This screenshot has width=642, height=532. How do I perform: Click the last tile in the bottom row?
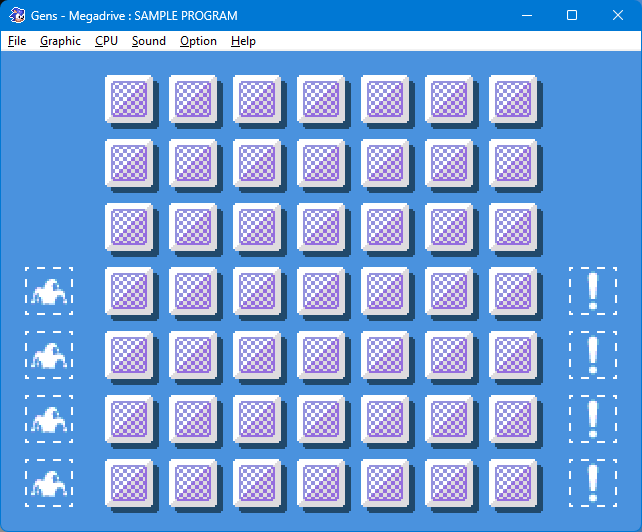click(513, 482)
